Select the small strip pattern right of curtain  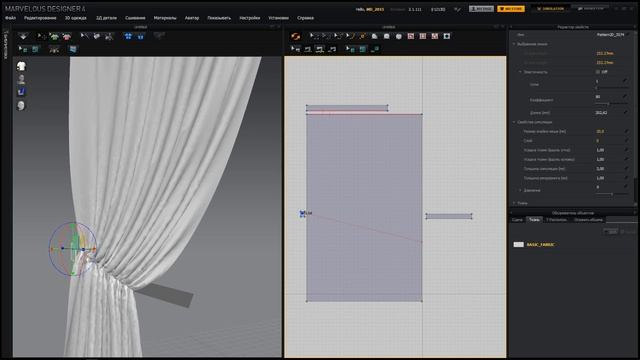tap(449, 216)
